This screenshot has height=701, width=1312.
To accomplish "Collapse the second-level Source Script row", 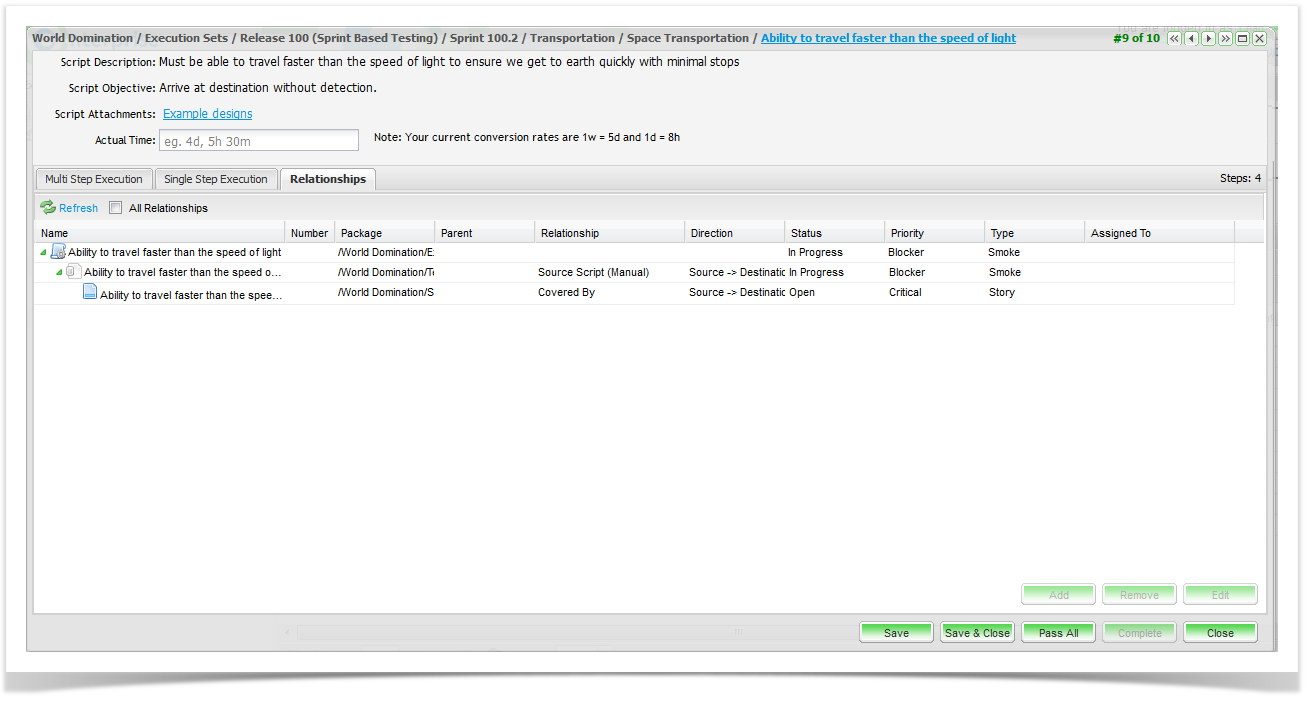I will (59, 273).
